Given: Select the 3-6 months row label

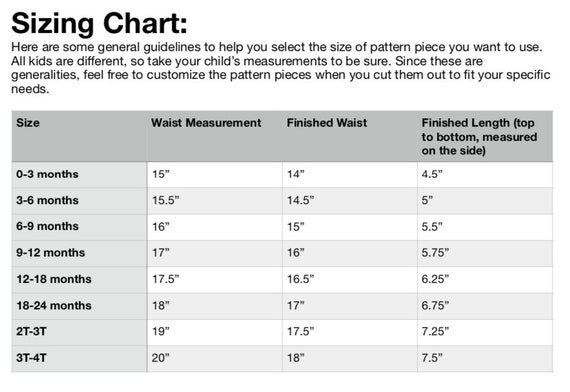Looking at the screenshot, I should 47,200.
